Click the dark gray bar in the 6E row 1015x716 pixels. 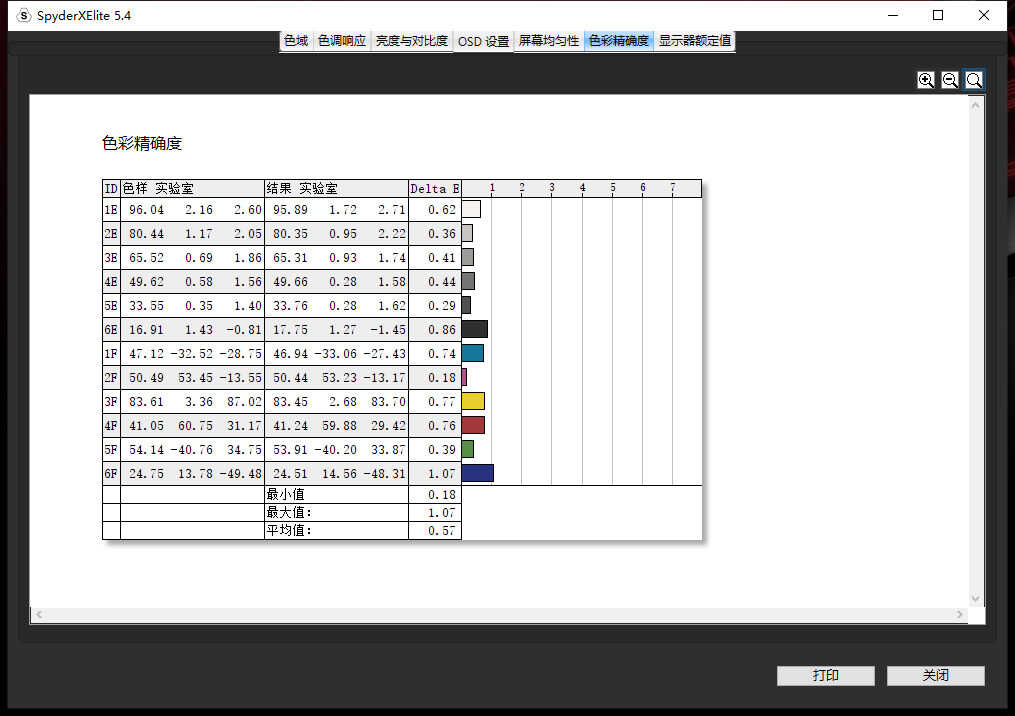coord(474,330)
